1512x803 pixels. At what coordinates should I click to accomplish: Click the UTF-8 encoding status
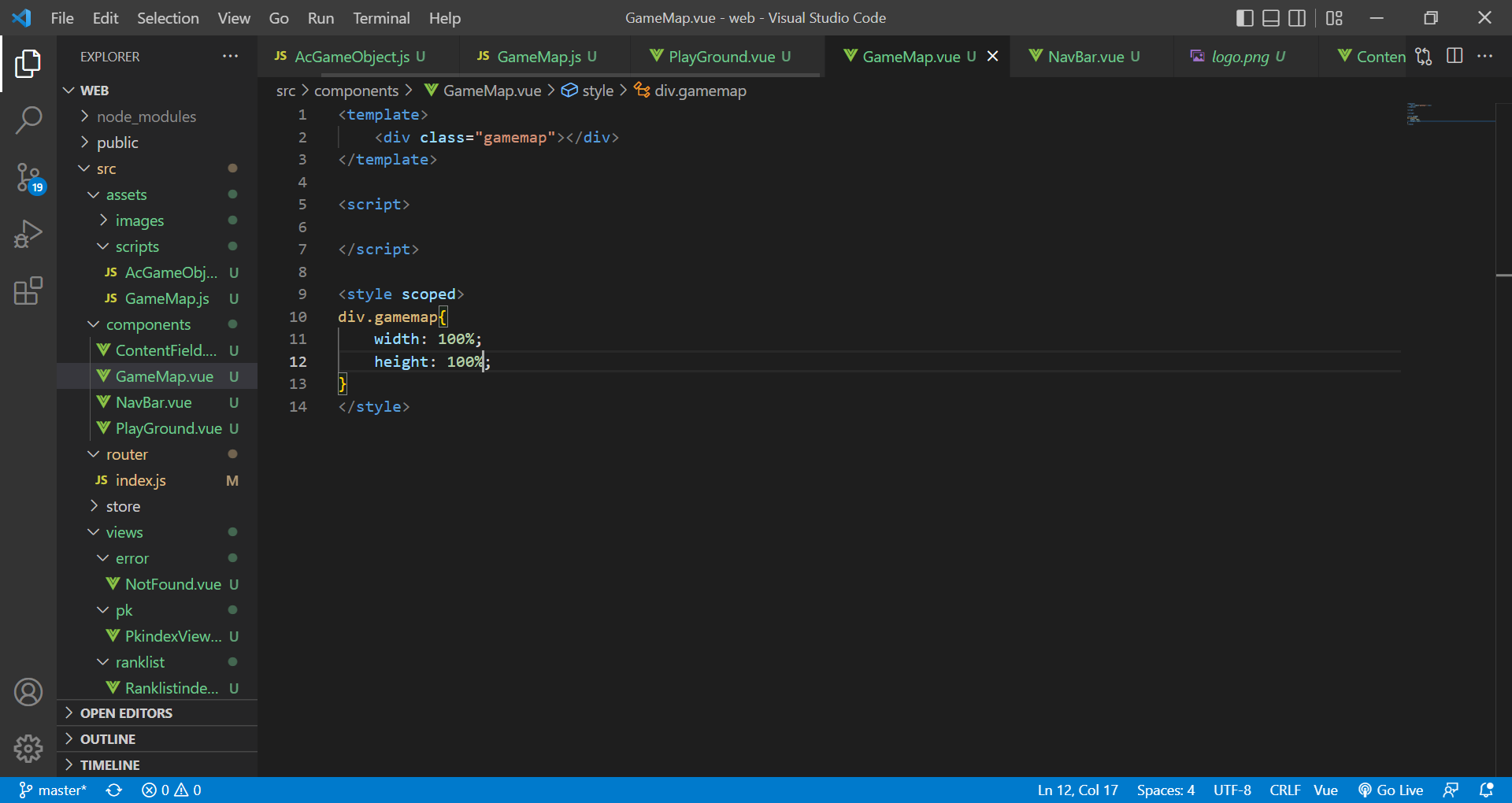pos(1232,790)
